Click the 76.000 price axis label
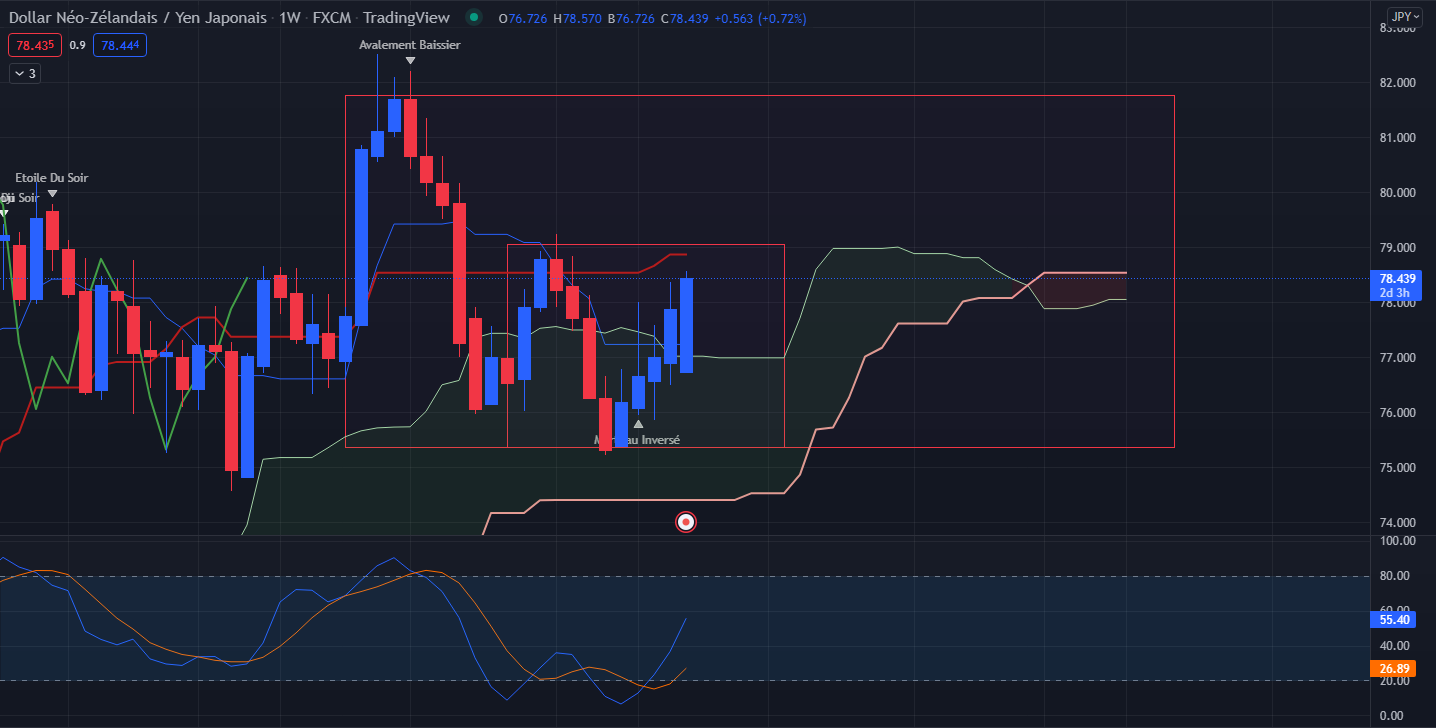This screenshot has width=1436, height=728. tap(1397, 413)
